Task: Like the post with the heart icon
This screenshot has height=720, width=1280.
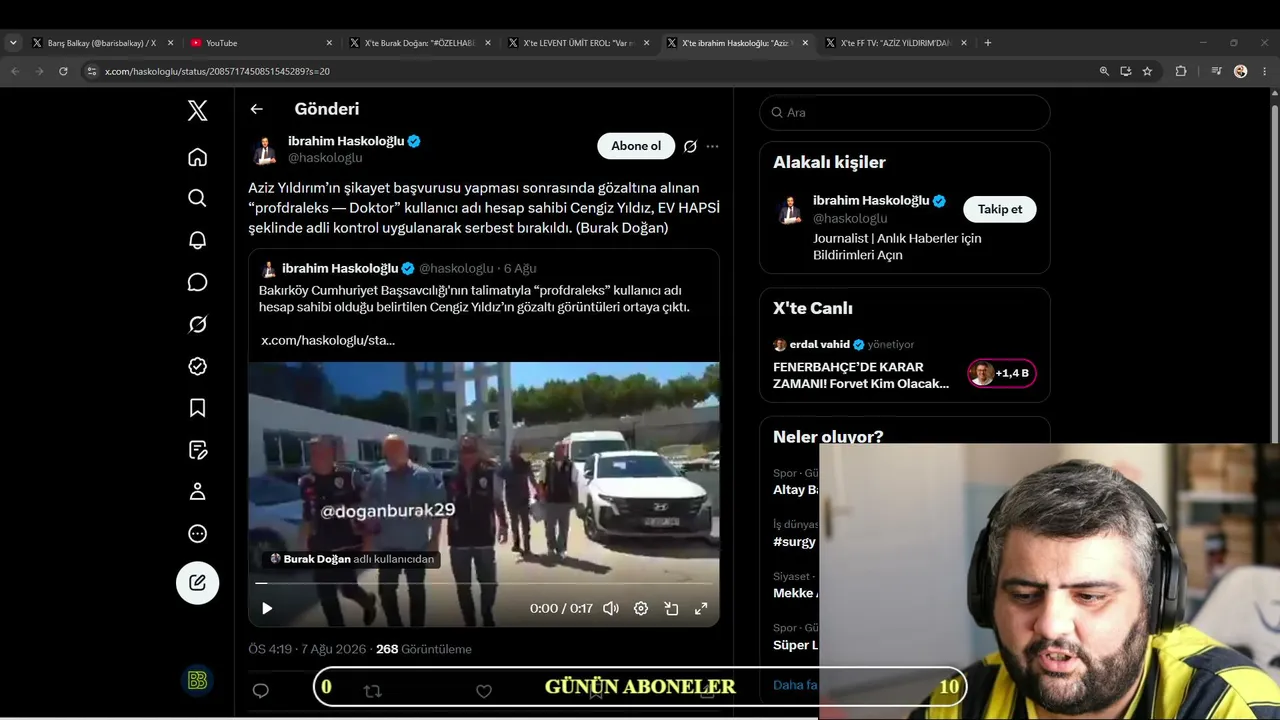Action: click(x=484, y=690)
